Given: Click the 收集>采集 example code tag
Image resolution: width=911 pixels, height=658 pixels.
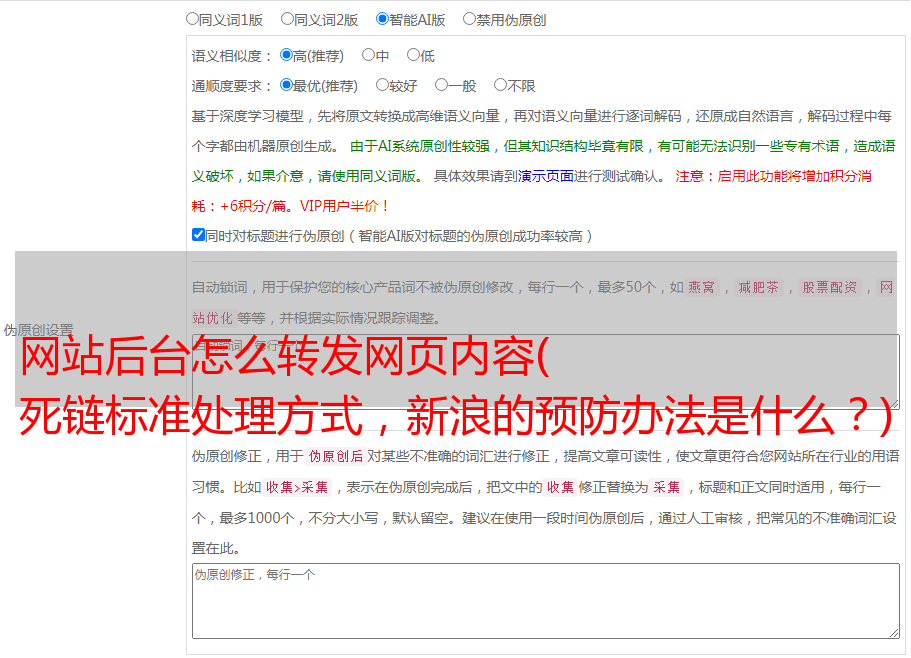Looking at the screenshot, I should click(x=297, y=487).
